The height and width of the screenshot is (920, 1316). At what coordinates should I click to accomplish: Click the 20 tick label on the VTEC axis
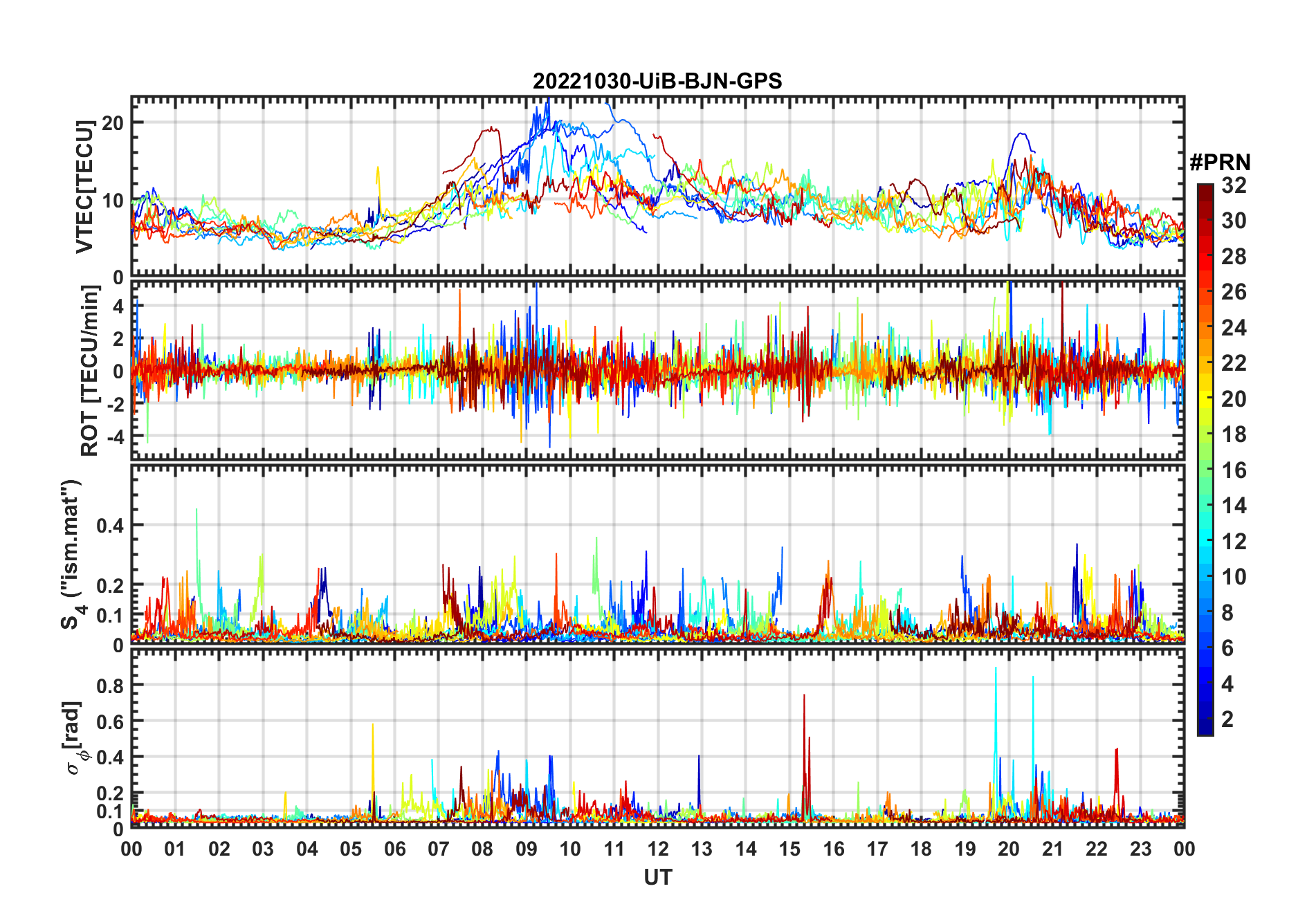[112, 123]
